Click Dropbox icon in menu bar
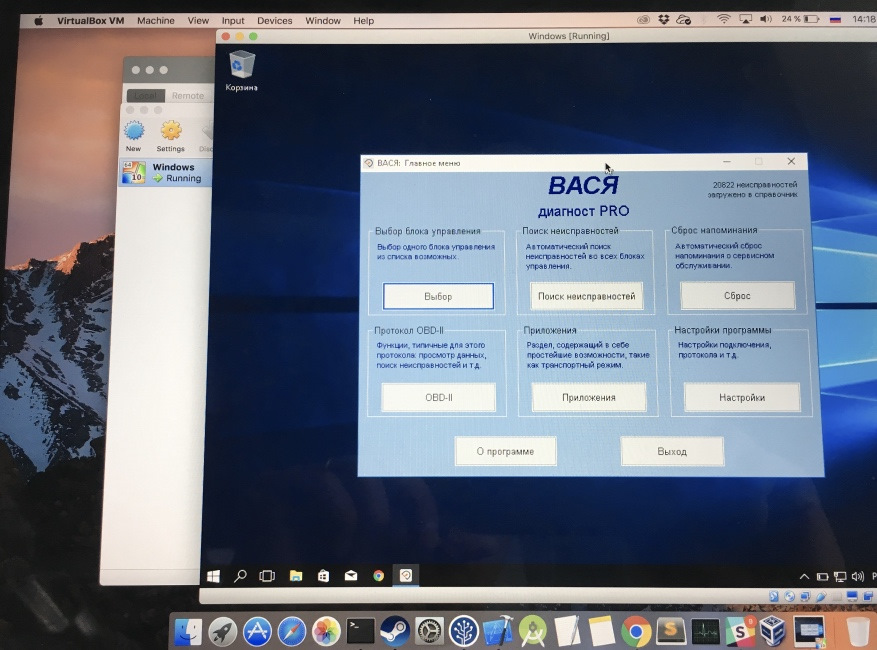Image resolution: width=877 pixels, height=650 pixels. coord(664,20)
